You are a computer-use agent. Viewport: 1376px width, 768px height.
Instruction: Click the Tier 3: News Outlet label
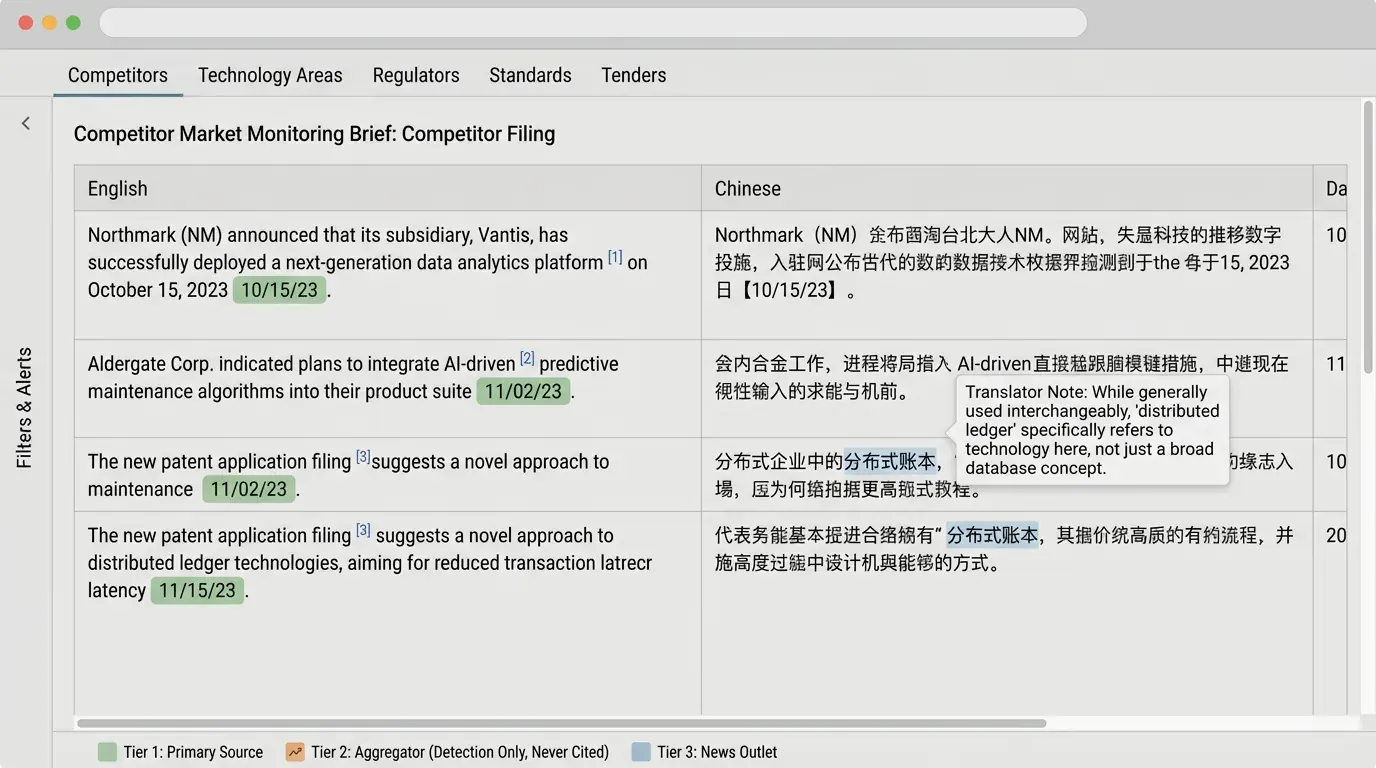pos(717,752)
